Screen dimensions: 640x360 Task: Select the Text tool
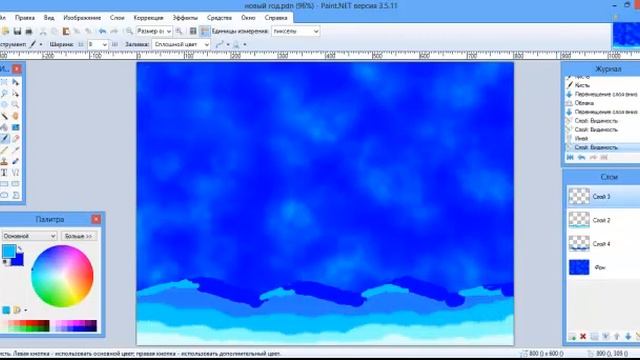point(4,173)
